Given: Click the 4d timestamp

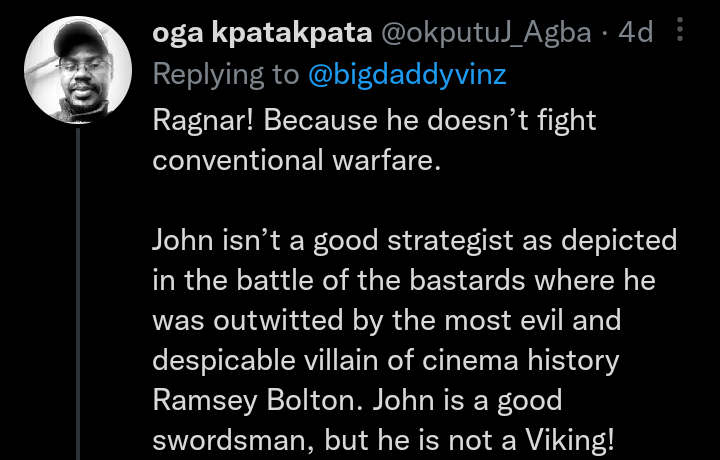Looking at the screenshot, I should coord(636,33).
